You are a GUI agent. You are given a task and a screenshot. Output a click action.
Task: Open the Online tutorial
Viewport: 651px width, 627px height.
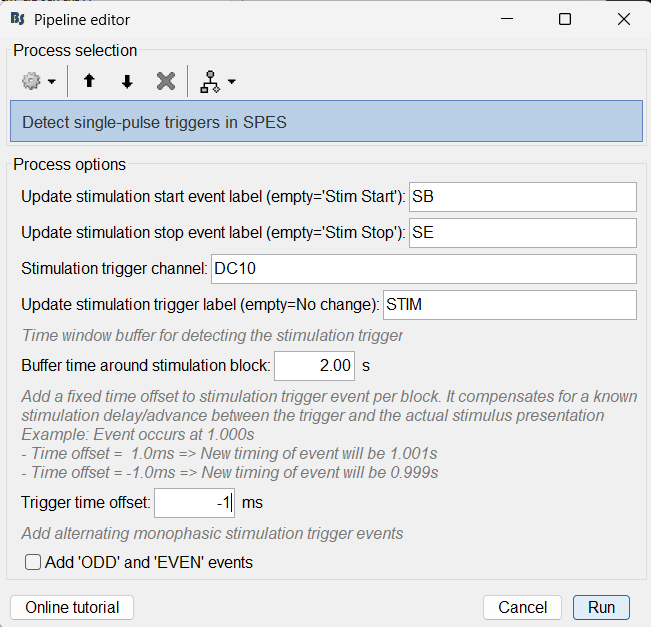point(72,607)
